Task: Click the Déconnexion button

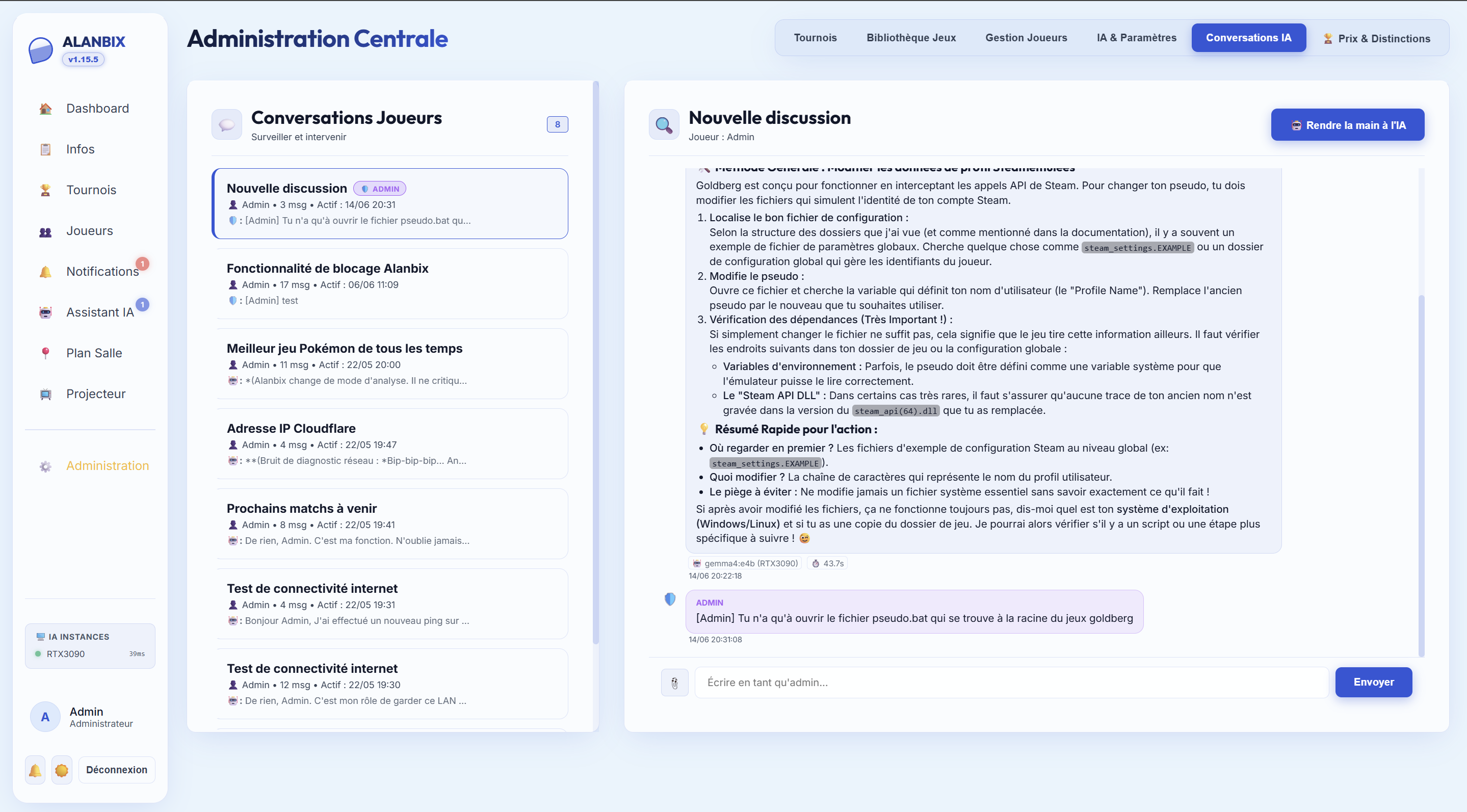Action: point(117,770)
